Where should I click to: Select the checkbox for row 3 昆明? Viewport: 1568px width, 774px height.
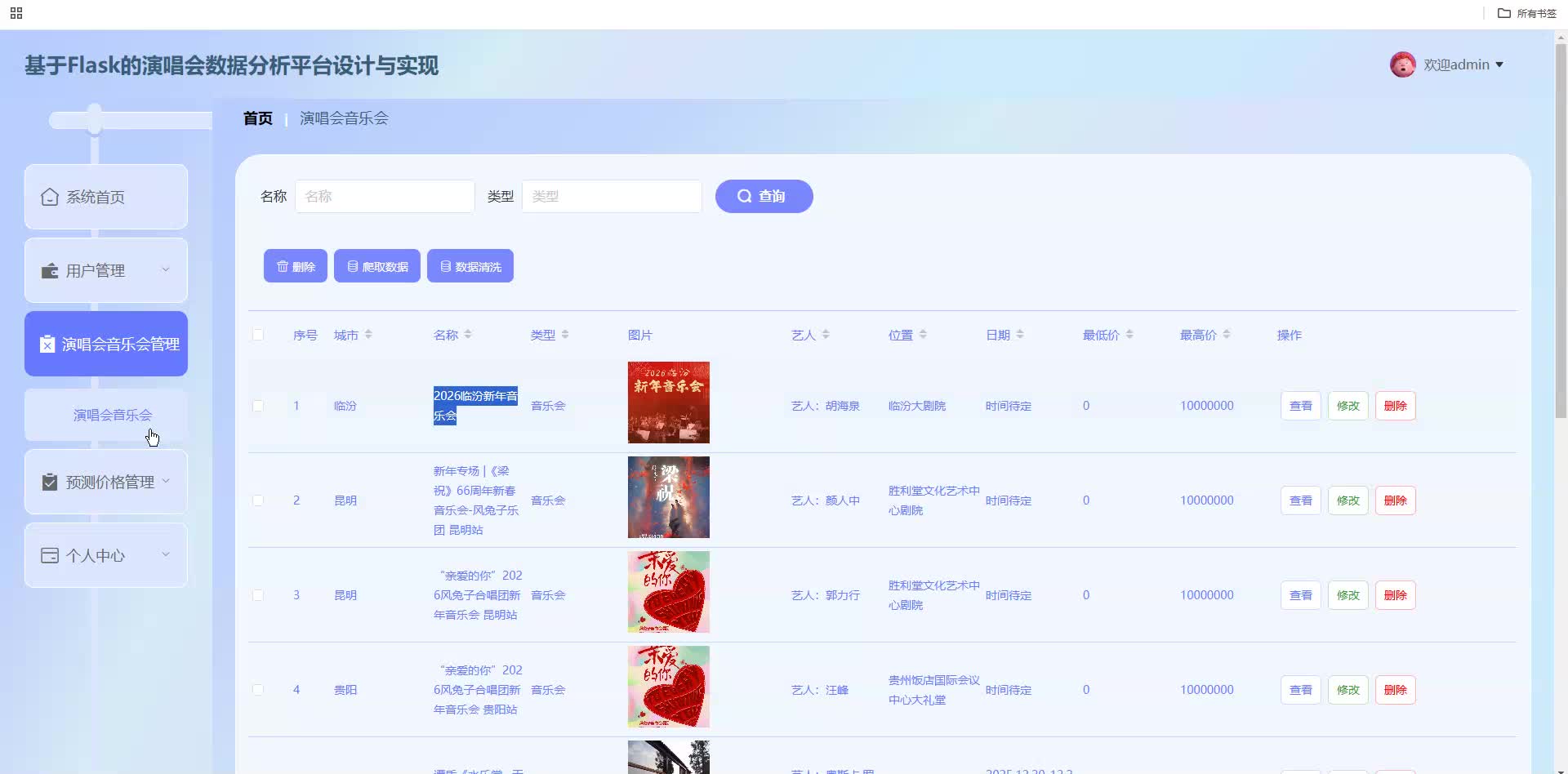click(x=258, y=595)
